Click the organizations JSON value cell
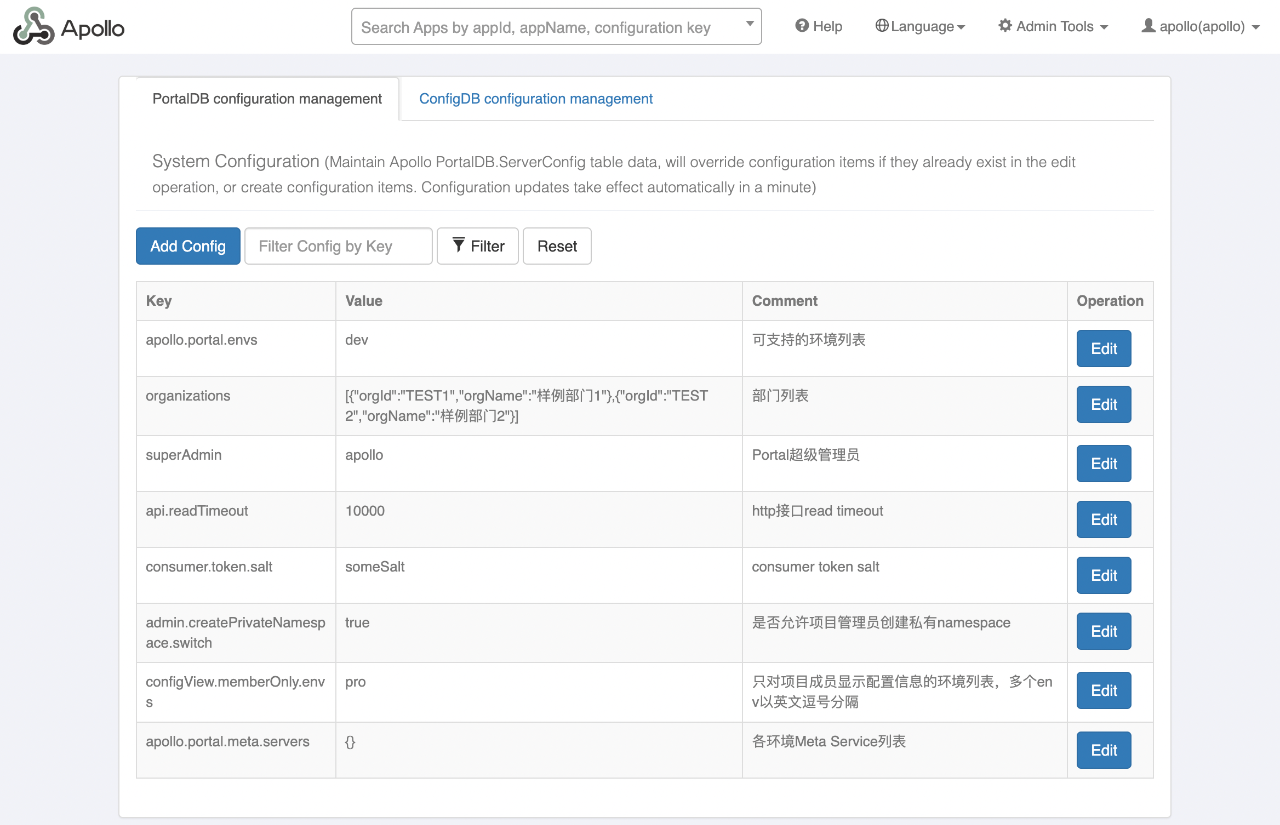 pos(539,406)
